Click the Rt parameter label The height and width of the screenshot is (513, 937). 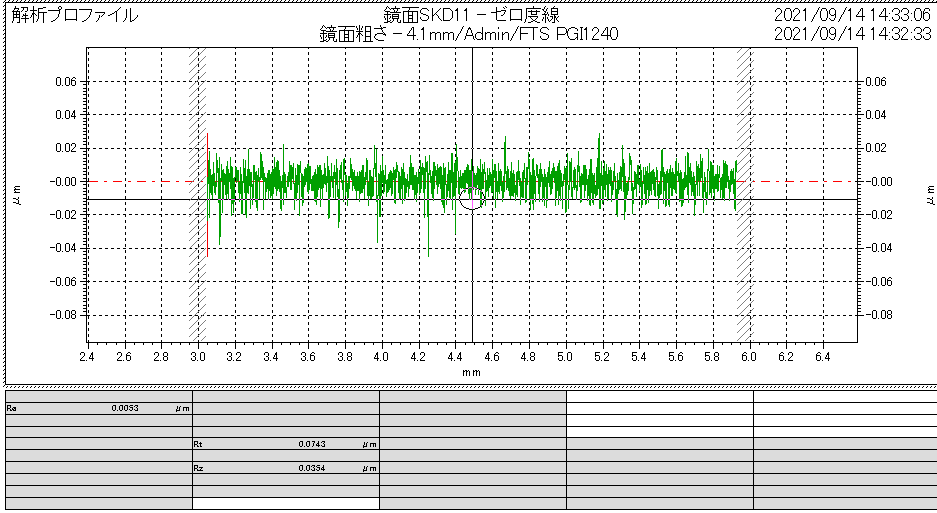tap(198, 443)
